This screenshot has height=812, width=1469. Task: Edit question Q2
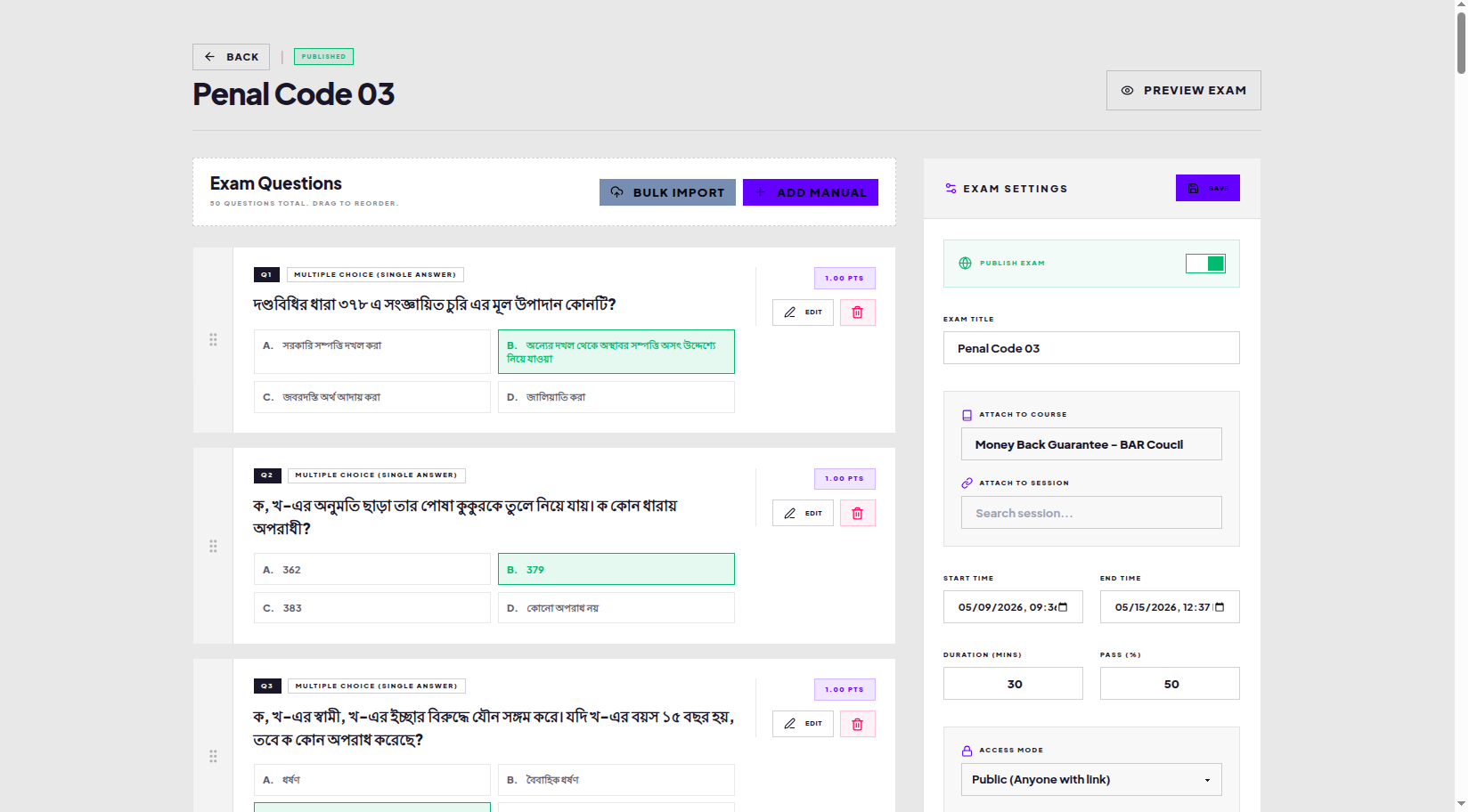point(803,513)
